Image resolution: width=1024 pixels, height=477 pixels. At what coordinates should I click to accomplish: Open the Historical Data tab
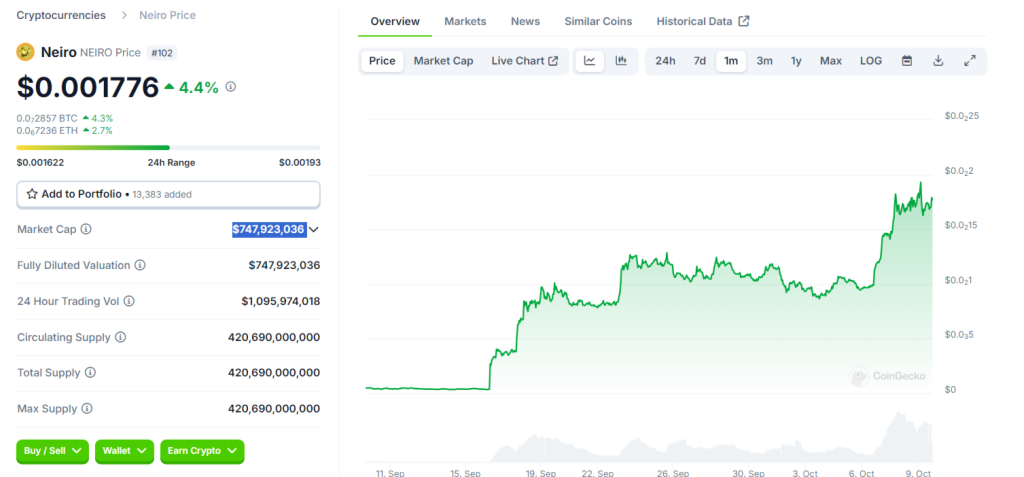702,21
